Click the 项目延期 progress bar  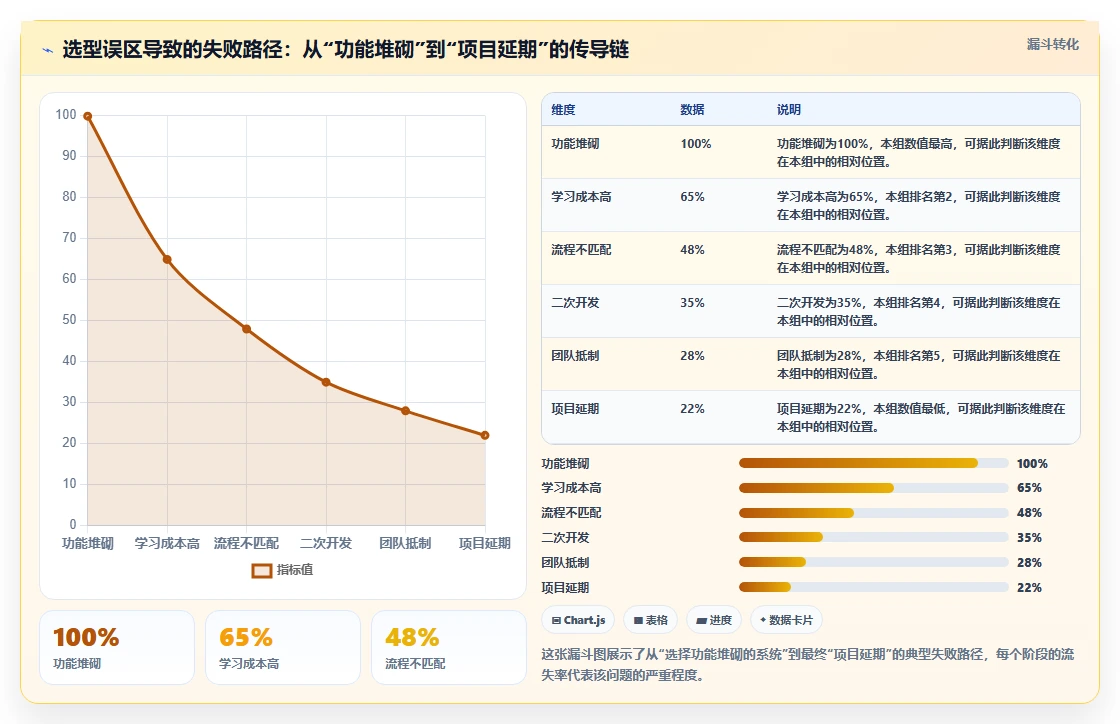coord(873,587)
